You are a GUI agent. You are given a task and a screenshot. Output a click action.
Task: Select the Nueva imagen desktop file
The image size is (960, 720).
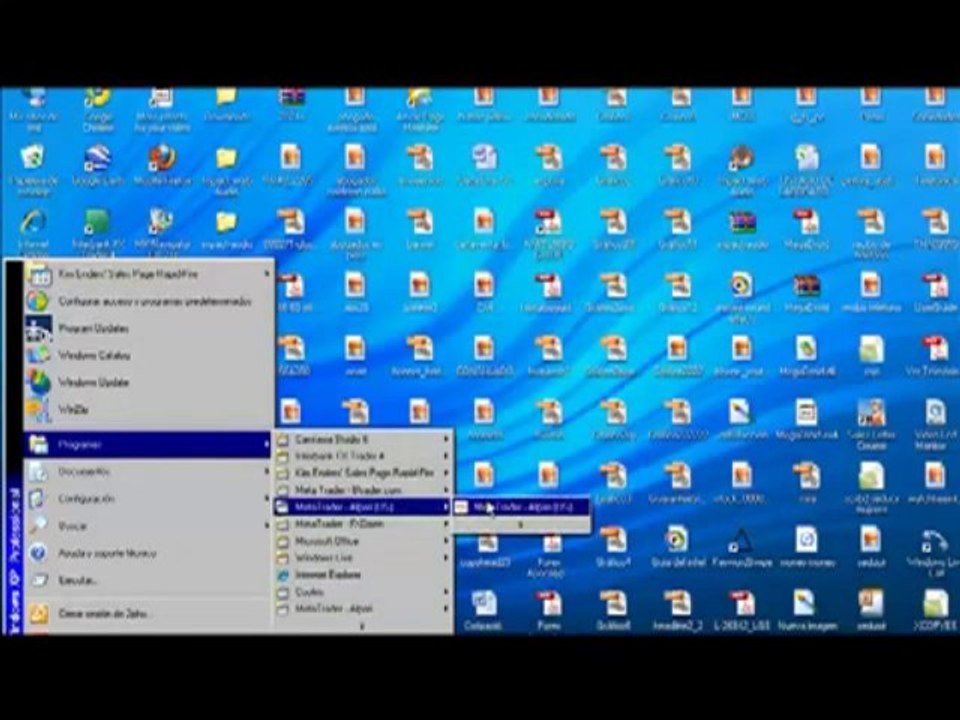click(806, 610)
